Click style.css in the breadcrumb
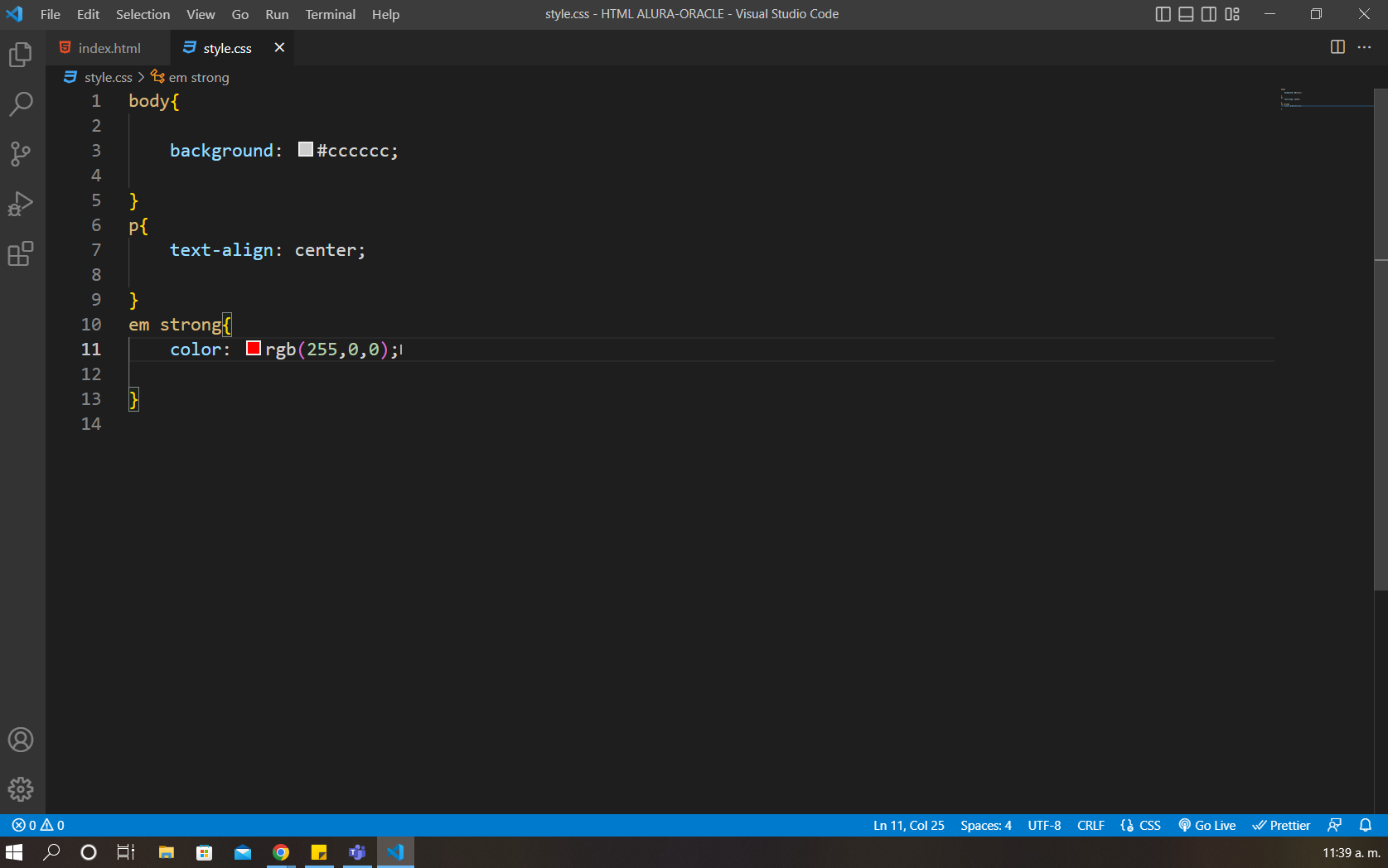The width and height of the screenshot is (1388, 868). 108,77
